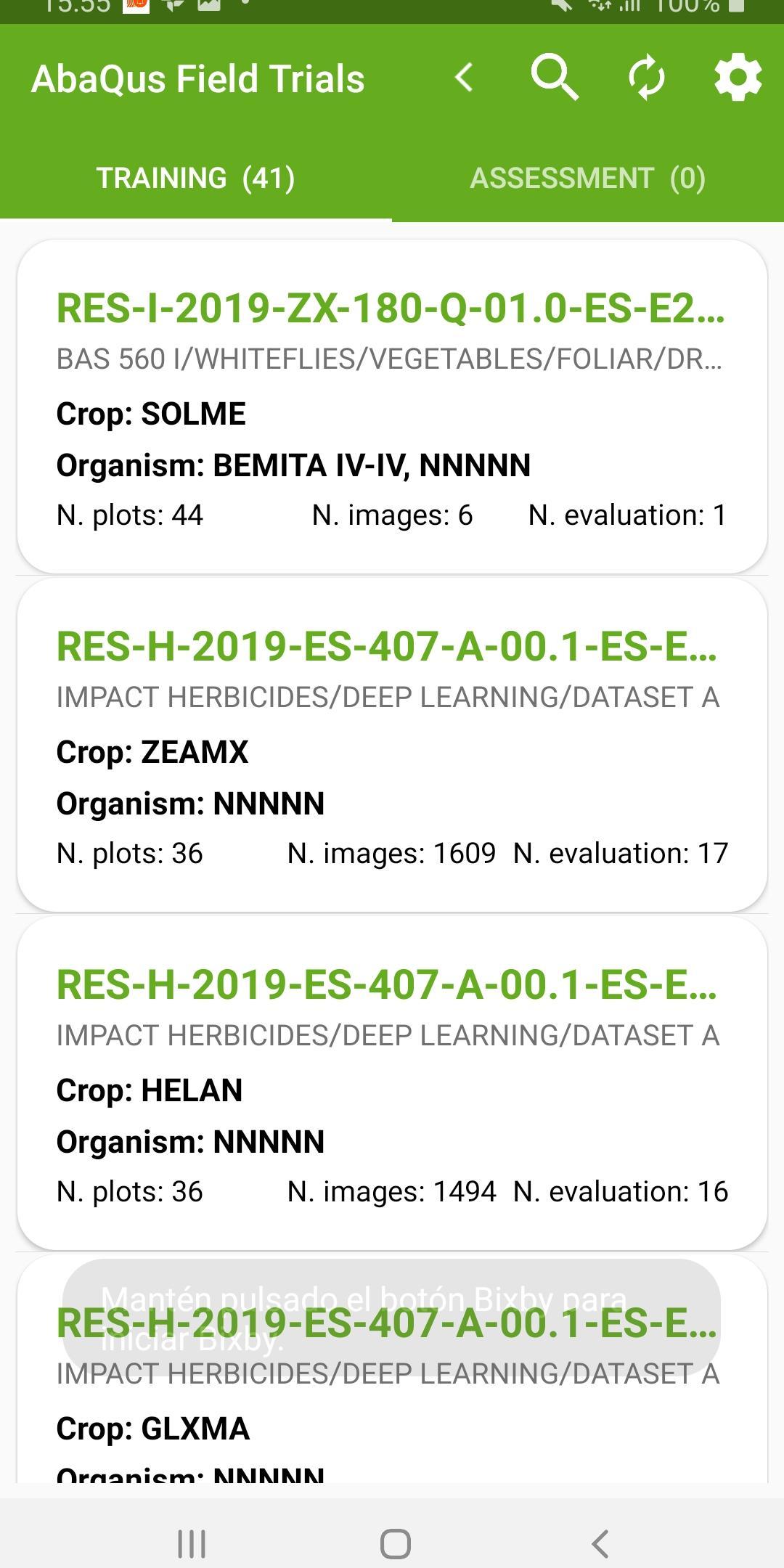Image resolution: width=784 pixels, height=1568 pixels.
Task: Tap the Android home navigation button
Action: (x=396, y=1543)
